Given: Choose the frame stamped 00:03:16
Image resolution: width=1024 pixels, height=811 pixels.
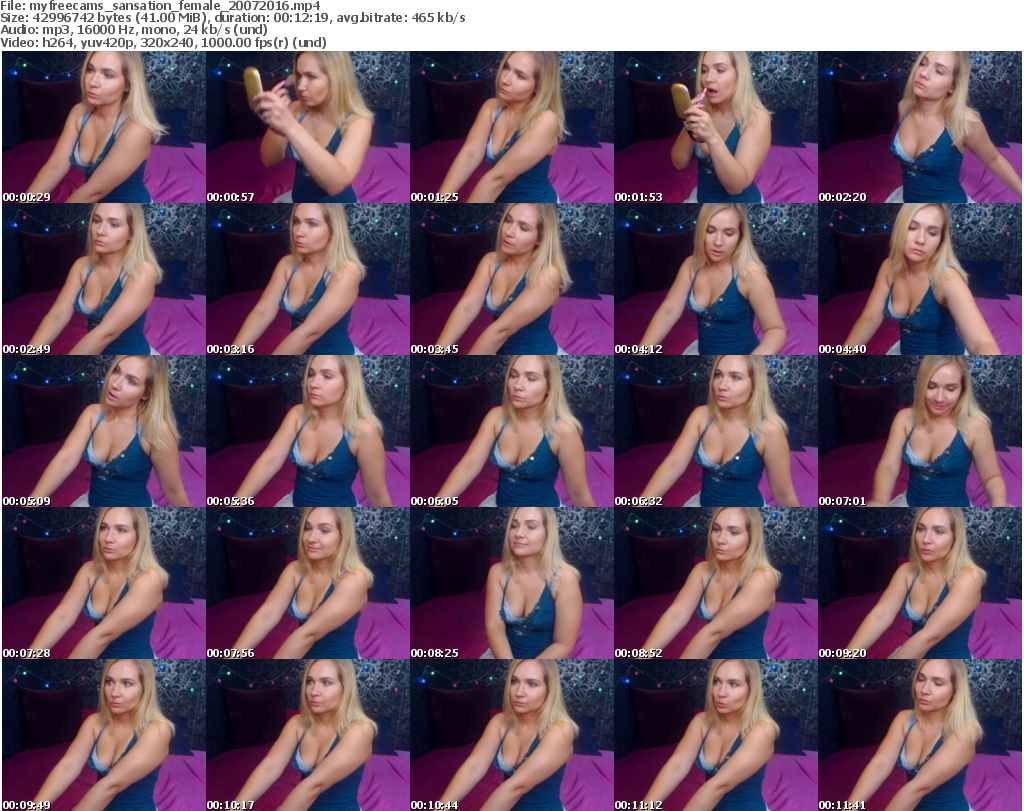Looking at the screenshot, I should coord(308,279).
